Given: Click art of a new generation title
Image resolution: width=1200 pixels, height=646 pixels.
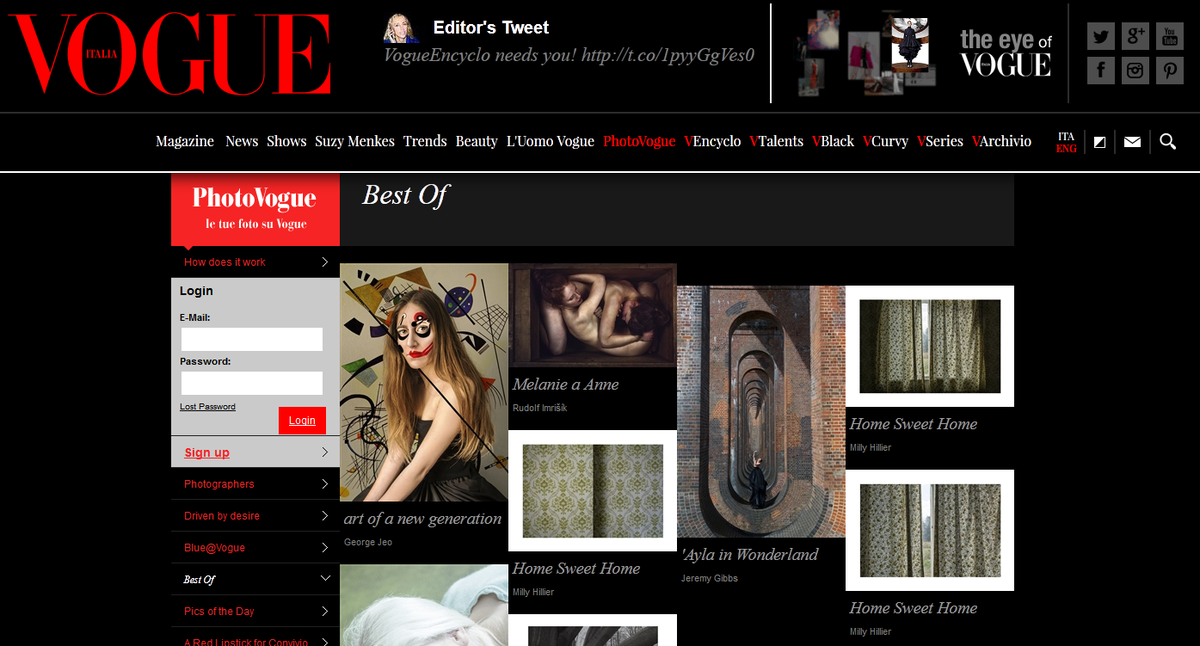Looking at the screenshot, I should [423, 519].
